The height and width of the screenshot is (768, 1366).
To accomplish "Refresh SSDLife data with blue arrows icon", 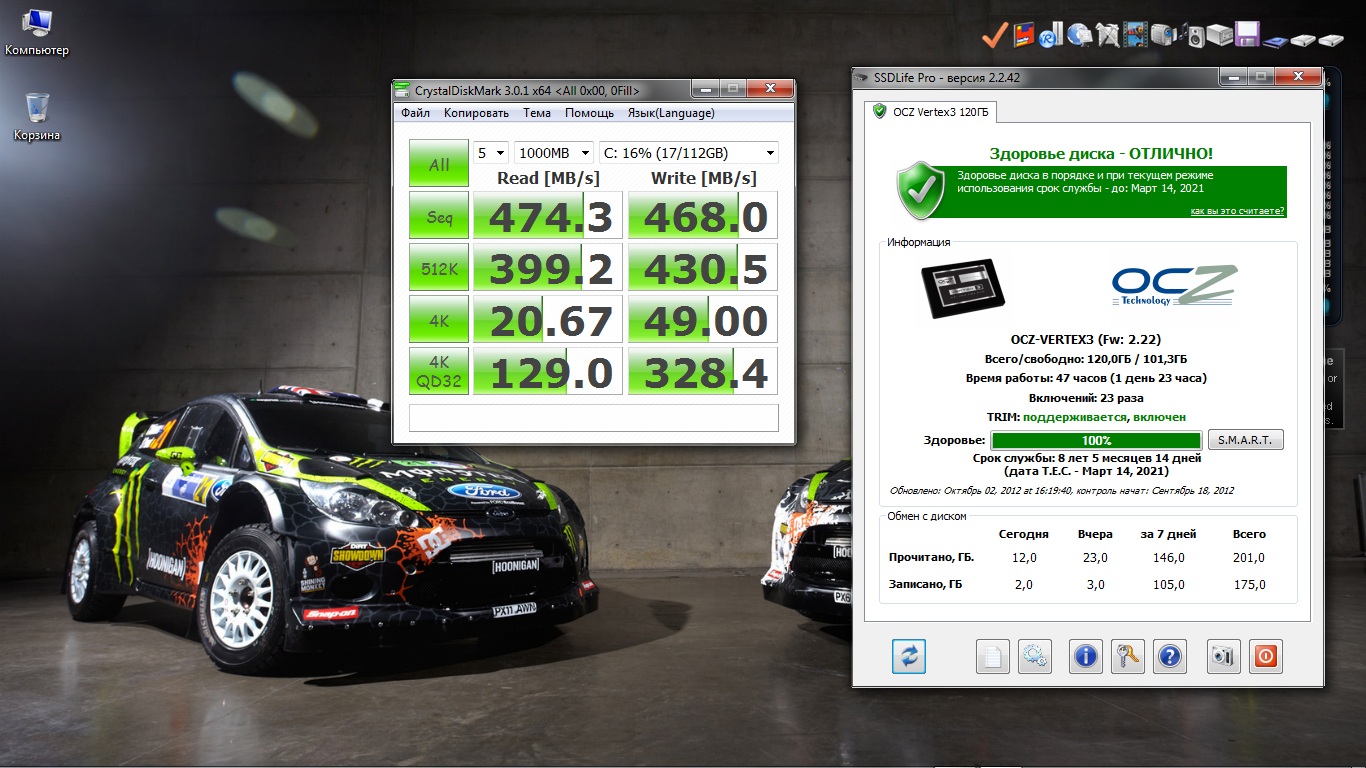I will point(909,656).
